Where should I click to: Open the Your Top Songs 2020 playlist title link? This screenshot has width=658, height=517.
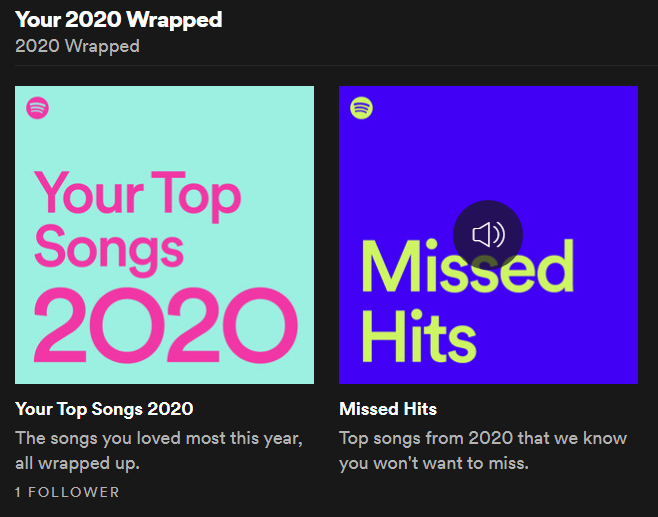point(104,409)
